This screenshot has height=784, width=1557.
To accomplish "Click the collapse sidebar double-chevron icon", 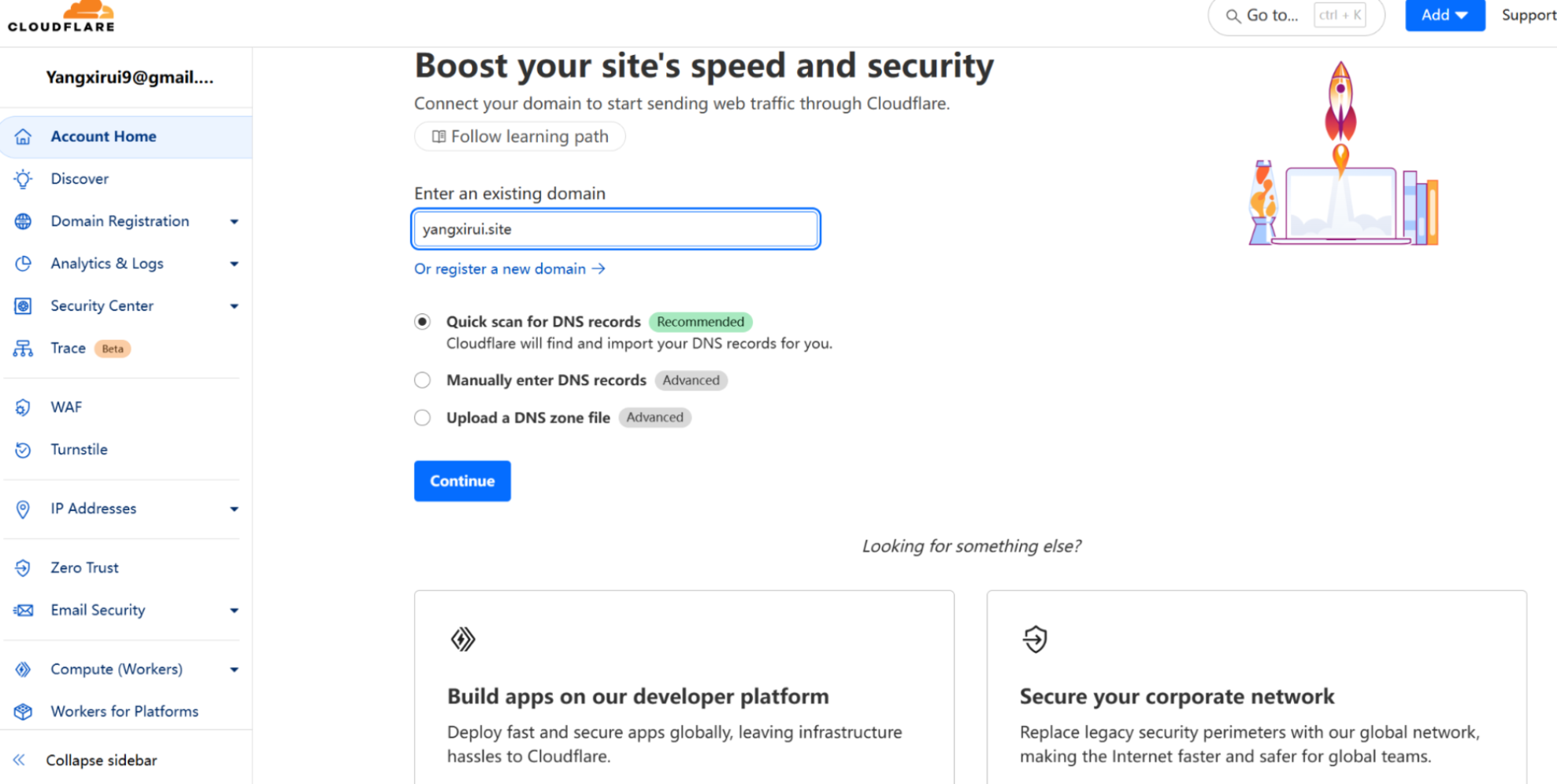I will tap(19, 760).
